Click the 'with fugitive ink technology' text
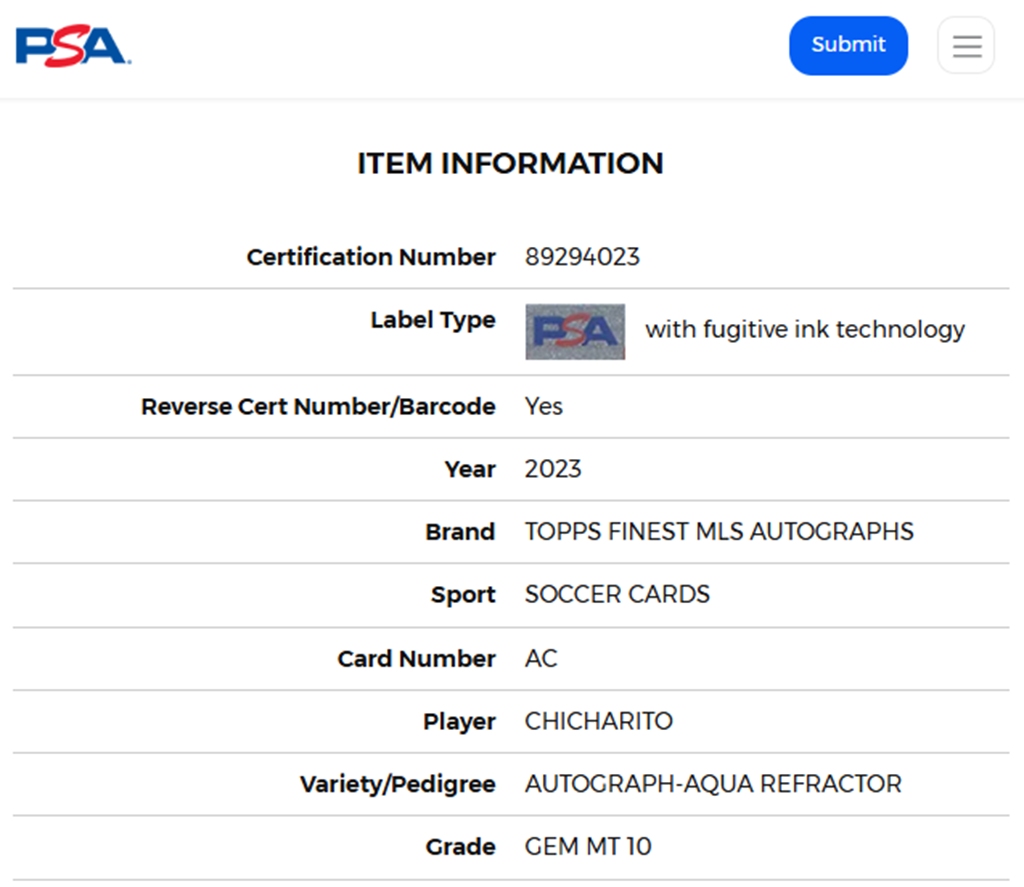The height and width of the screenshot is (887, 1024). coord(804,330)
